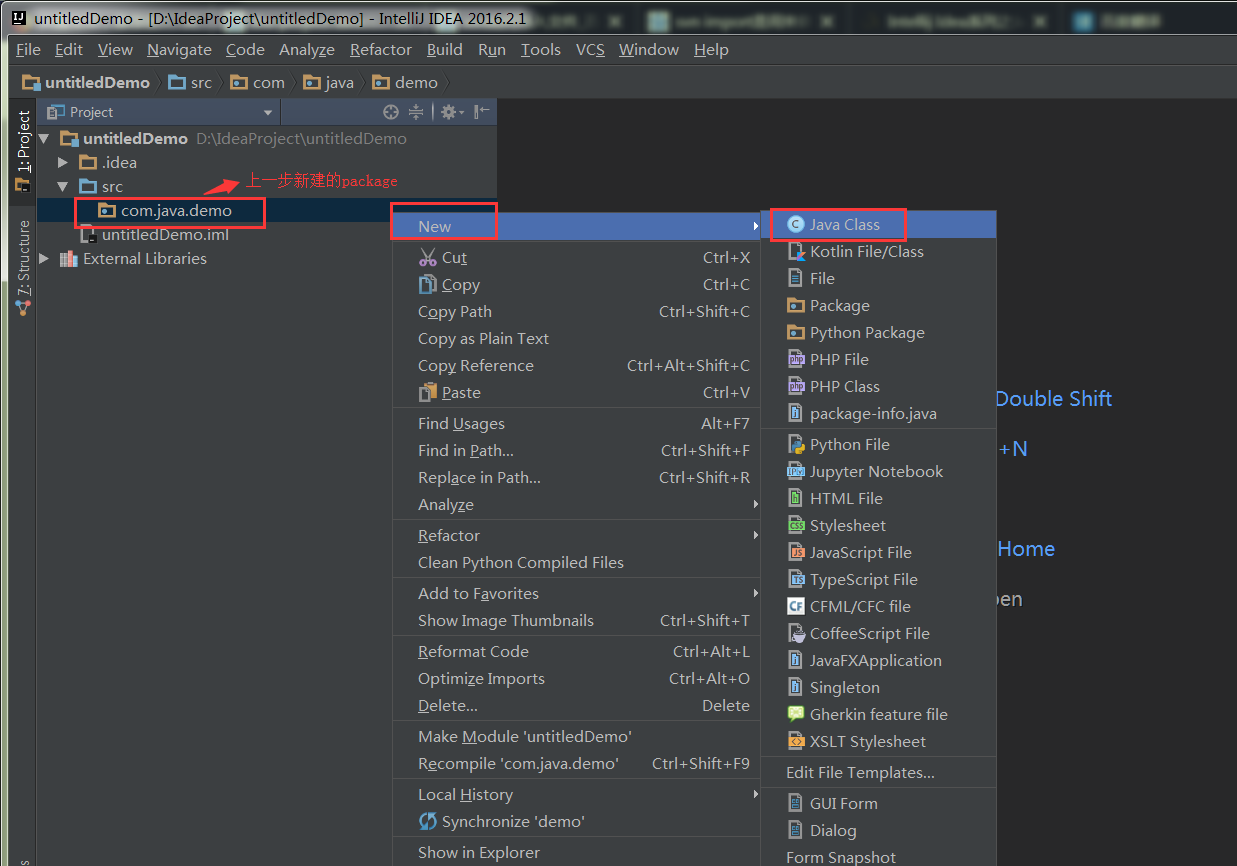Hide the Project tool window
This screenshot has width=1237, height=866.
[x=482, y=112]
